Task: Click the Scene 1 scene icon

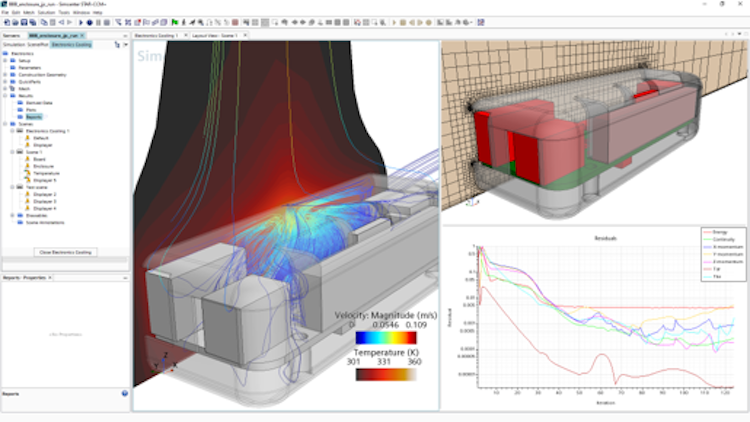Action: click(x=20, y=152)
